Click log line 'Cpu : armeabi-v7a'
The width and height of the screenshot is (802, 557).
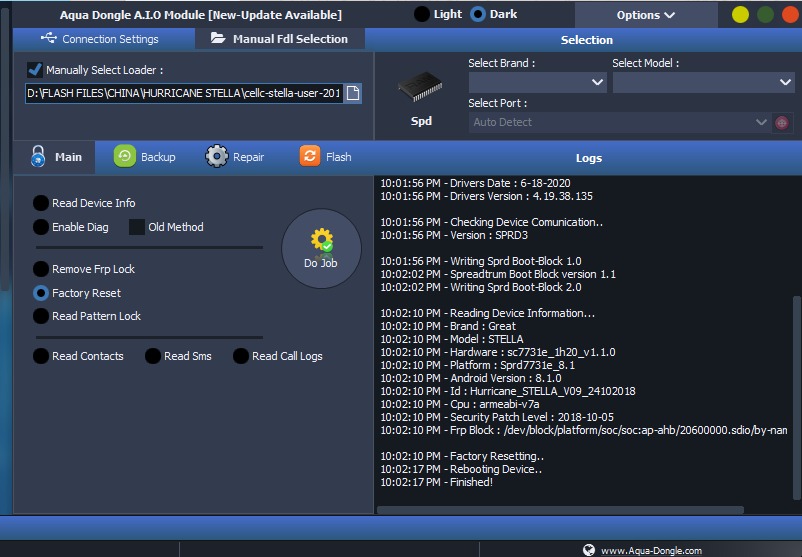pos(459,404)
